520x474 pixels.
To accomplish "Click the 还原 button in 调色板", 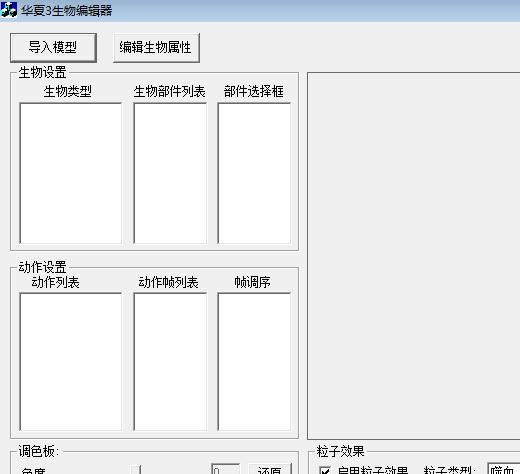I will 270,469.
